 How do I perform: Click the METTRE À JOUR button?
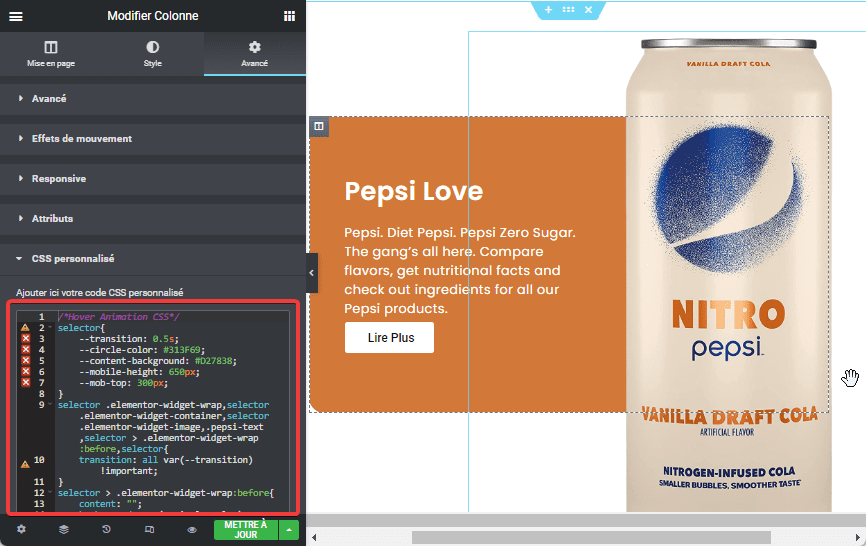[x=246, y=529]
